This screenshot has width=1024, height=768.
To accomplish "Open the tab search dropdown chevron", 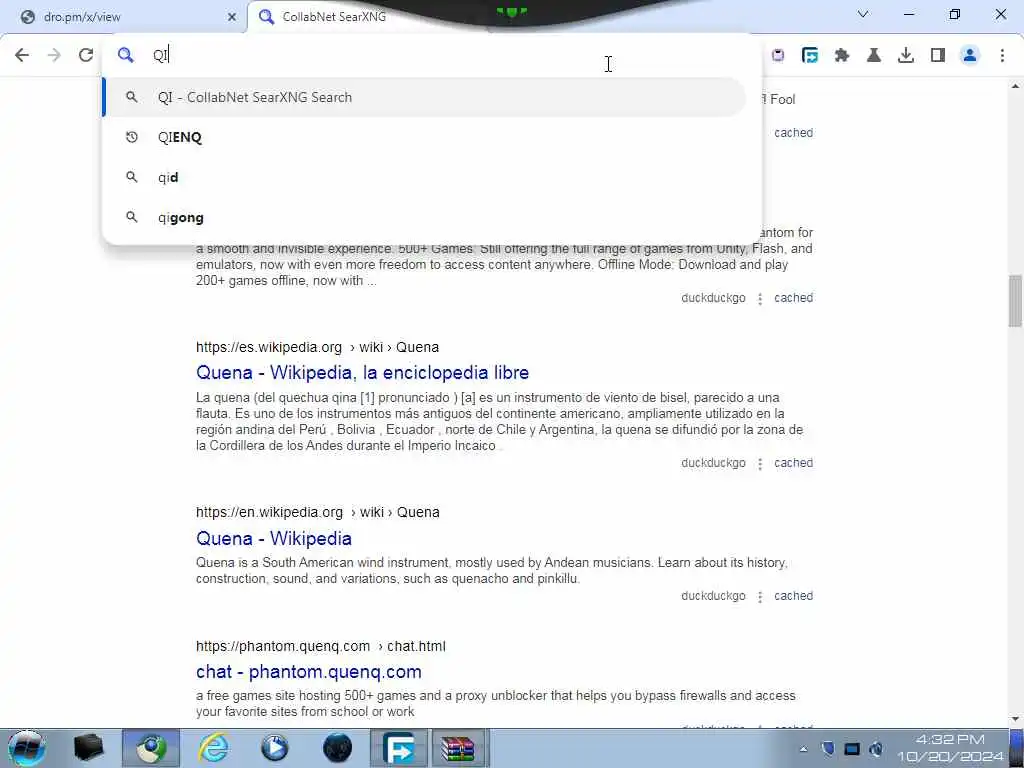I will (863, 14).
